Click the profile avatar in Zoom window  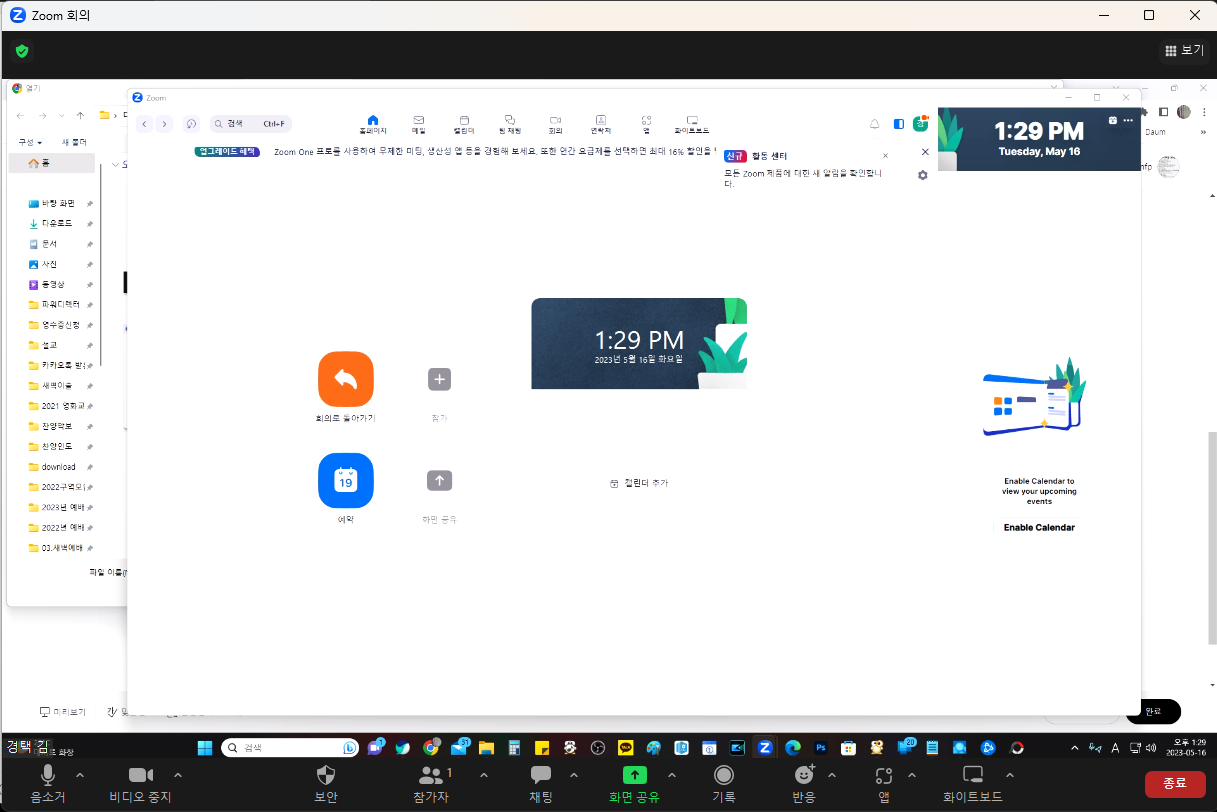920,123
